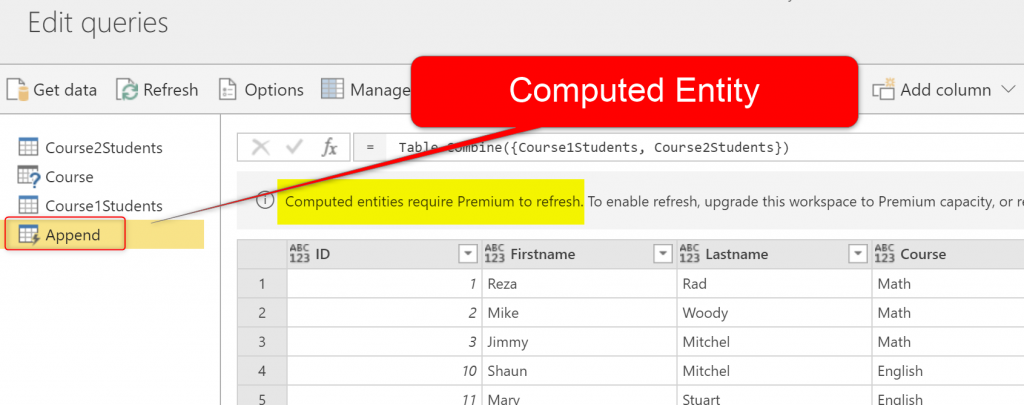
Task: Open the ID column filter dropdown
Action: click(x=466, y=254)
